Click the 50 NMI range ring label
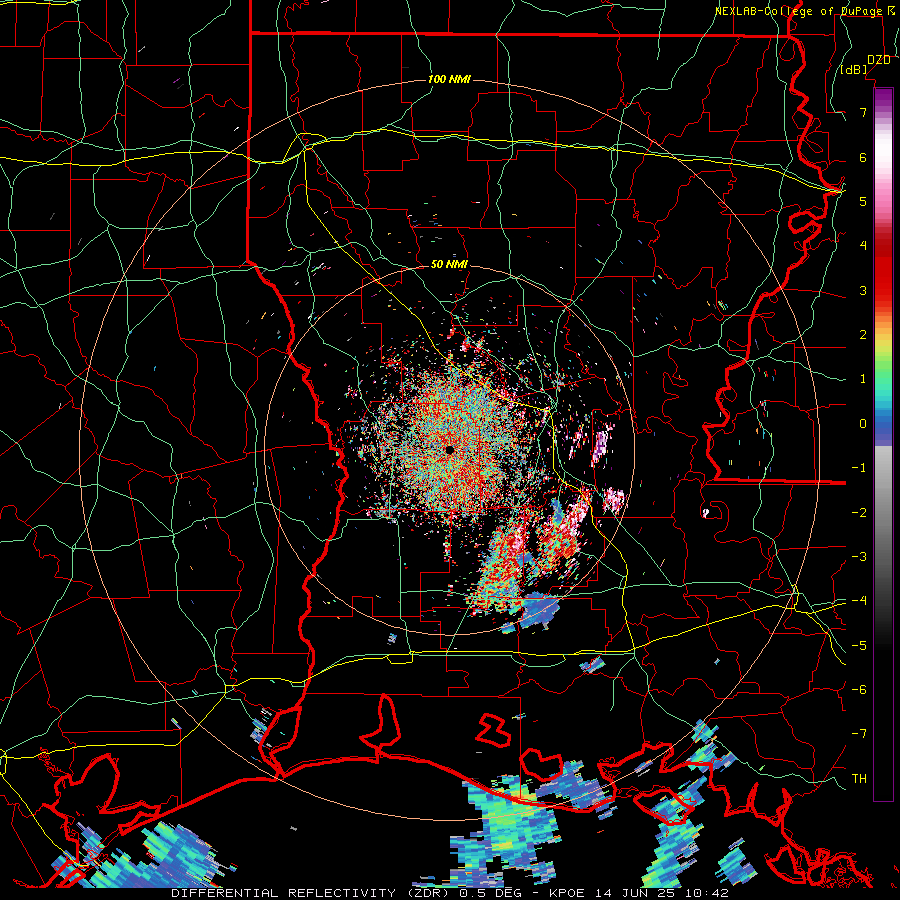 449,264
